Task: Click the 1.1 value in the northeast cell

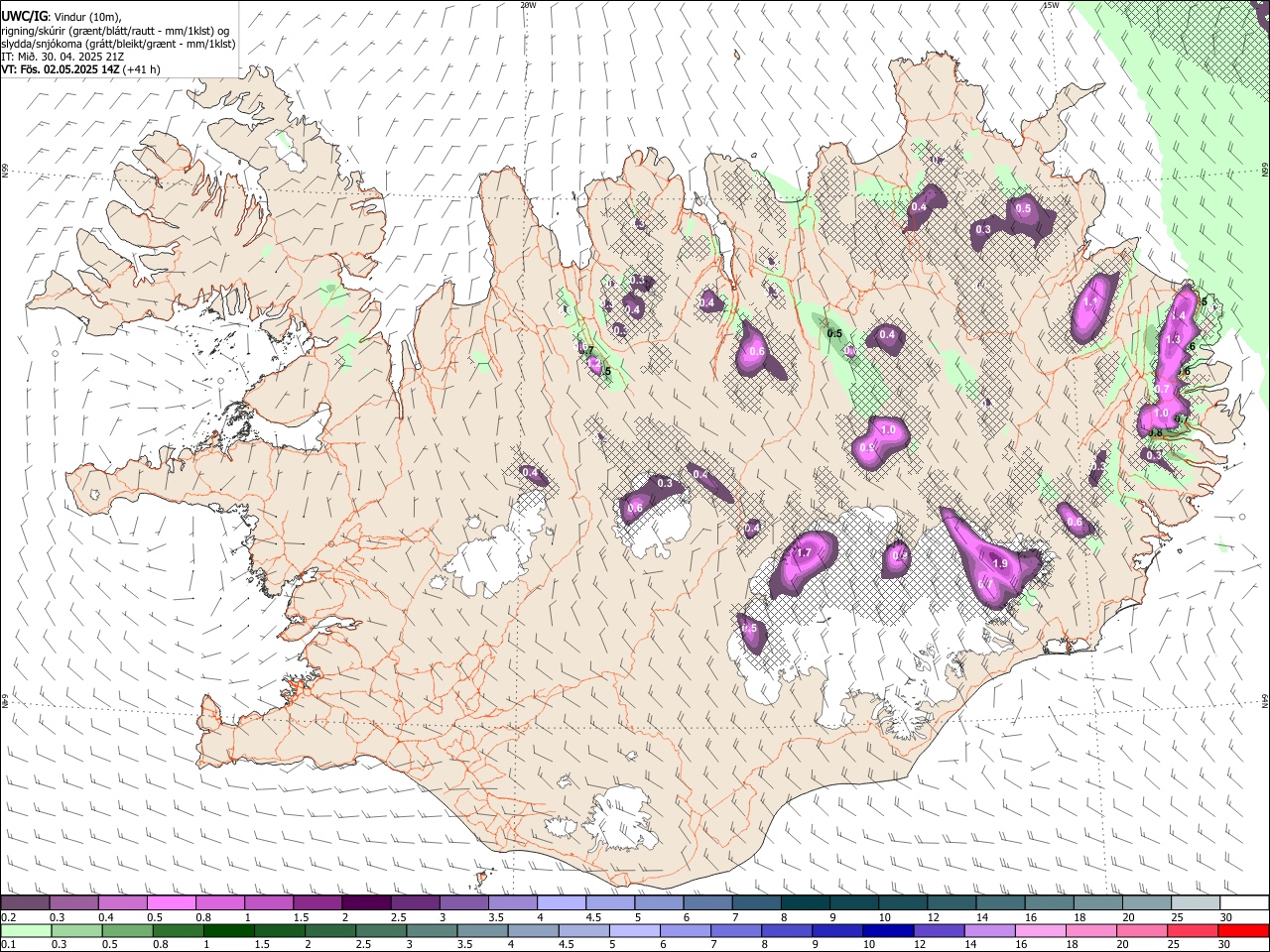Action: (1091, 302)
